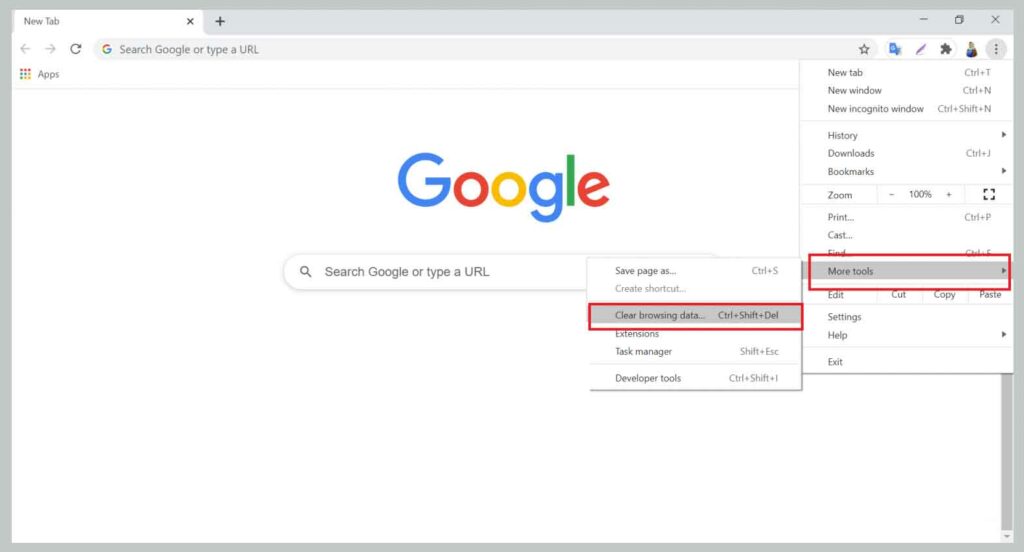This screenshot has height=552, width=1024.
Task: Expand the Help submenu
Action: 908,335
